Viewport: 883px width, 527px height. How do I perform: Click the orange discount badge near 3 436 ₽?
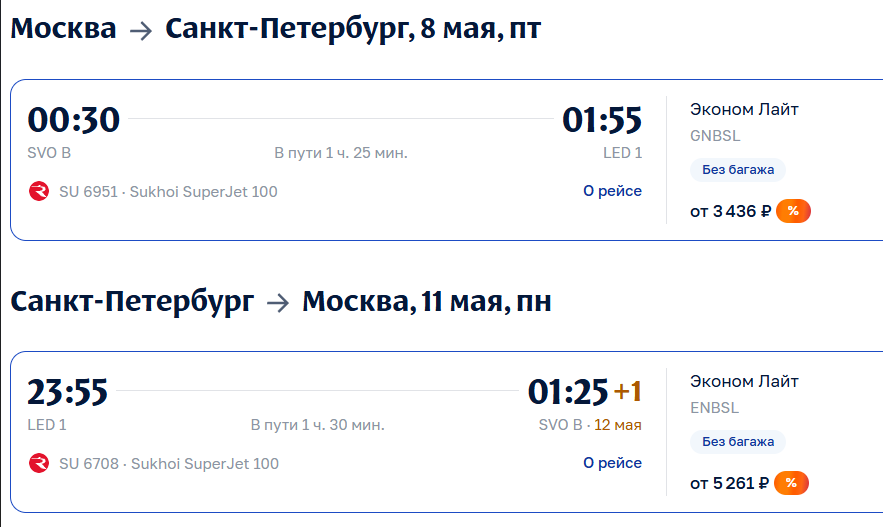click(793, 211)
